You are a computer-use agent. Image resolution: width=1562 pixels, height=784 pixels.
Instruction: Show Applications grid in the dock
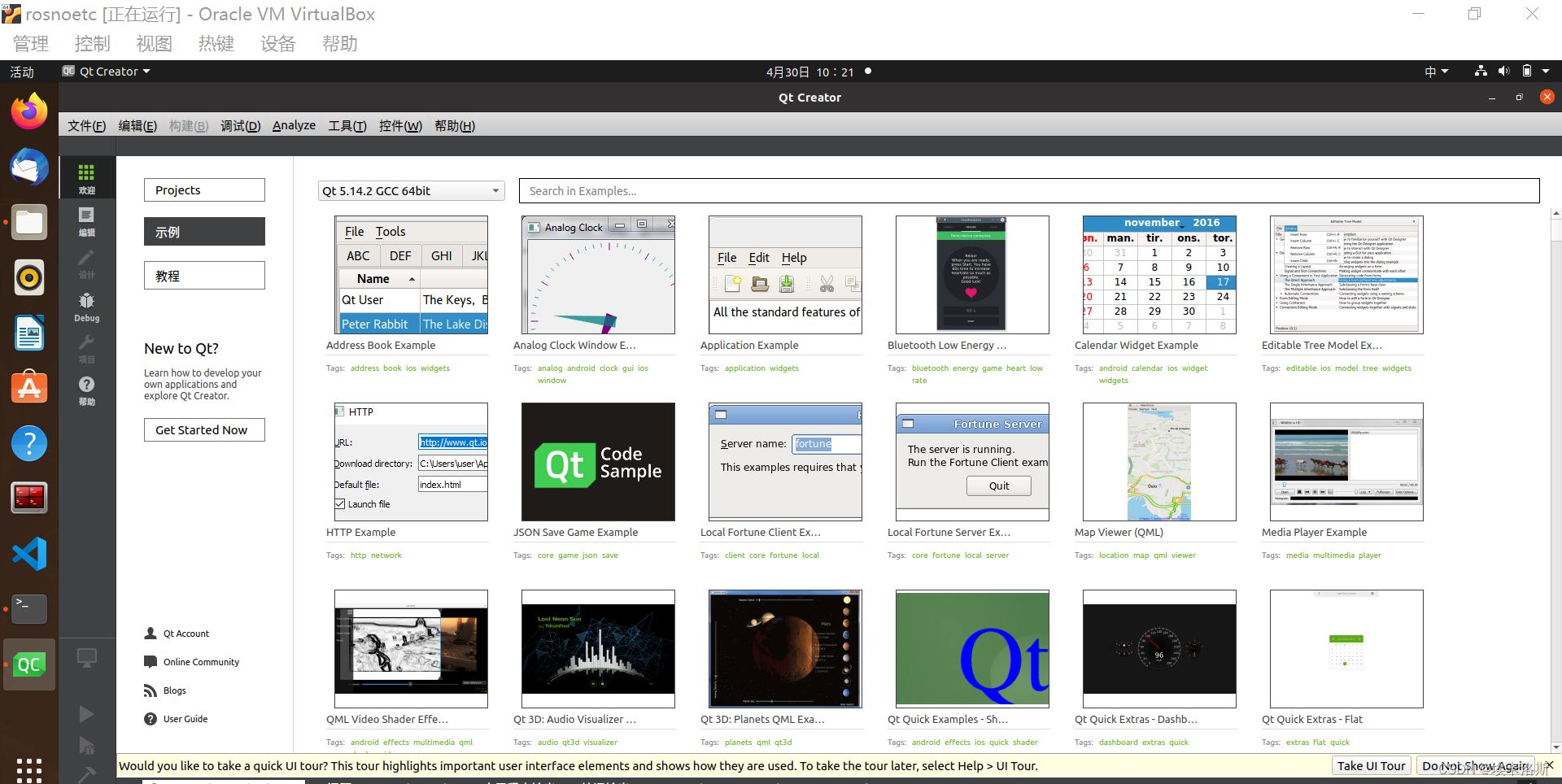coord(29,769)
